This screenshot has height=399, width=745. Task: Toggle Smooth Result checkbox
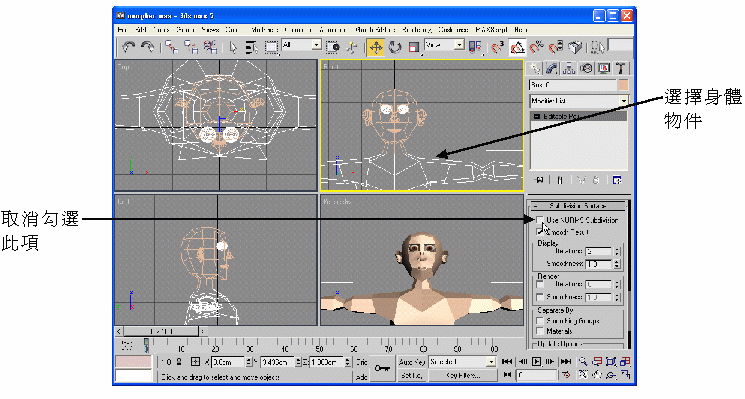pyautogui.click(x=540, y=232)
